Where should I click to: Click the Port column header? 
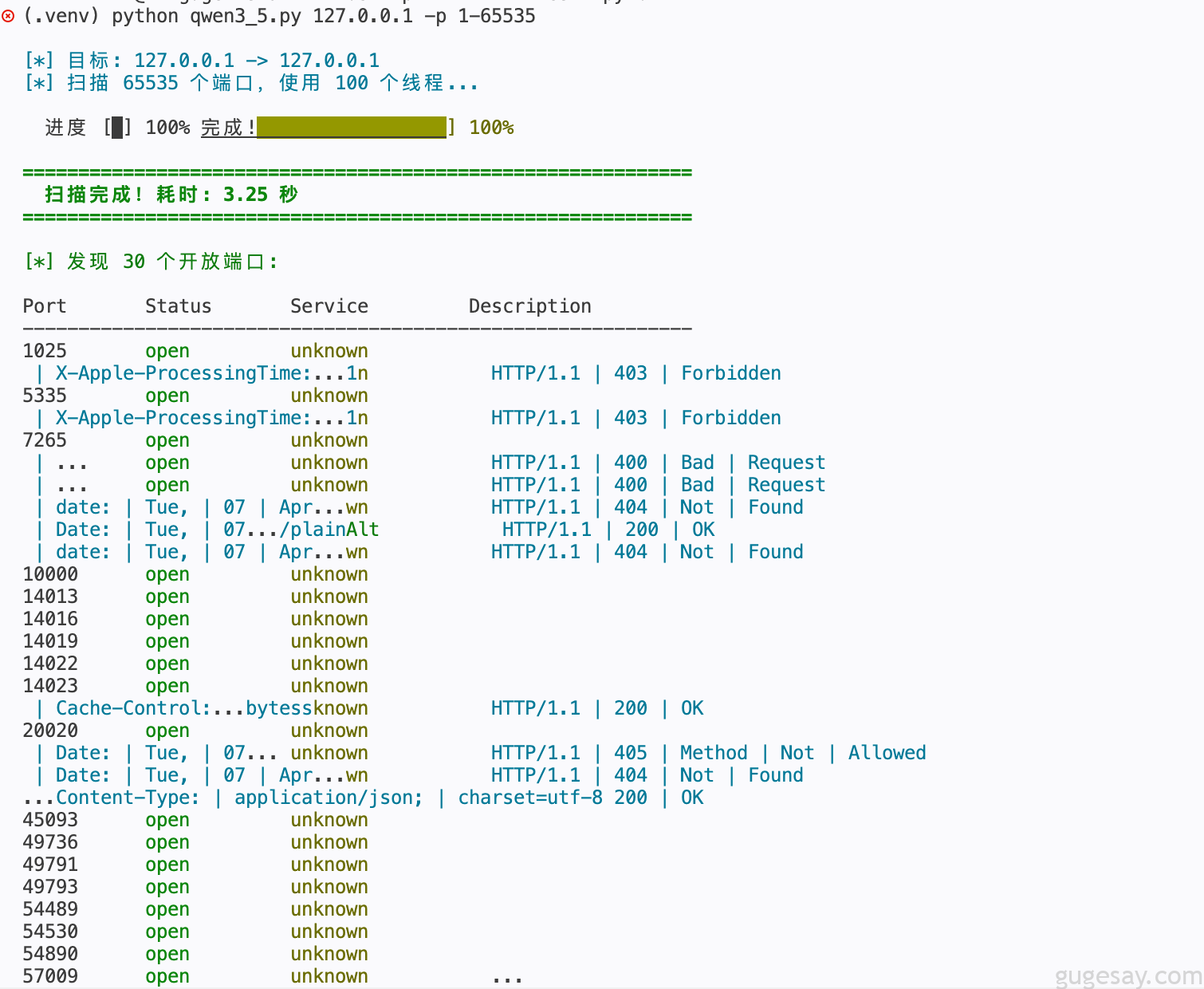[45, 306]
